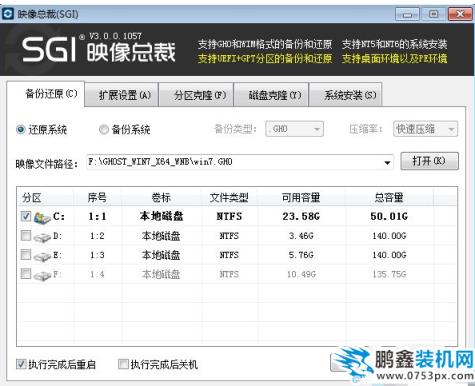The image size is (475, 386).
Task: Click the 1:3 sequence number cell
Action: pyautogui.click(x=97, y=255)
